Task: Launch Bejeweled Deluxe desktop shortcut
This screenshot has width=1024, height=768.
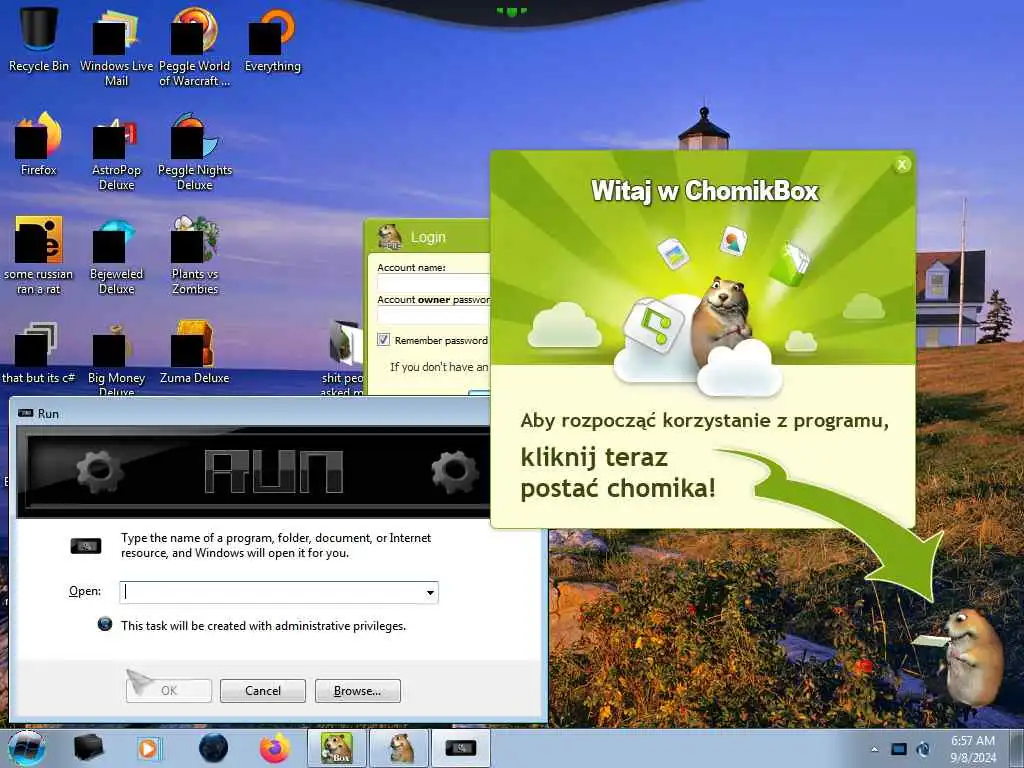Action: [x=116, y=253]
